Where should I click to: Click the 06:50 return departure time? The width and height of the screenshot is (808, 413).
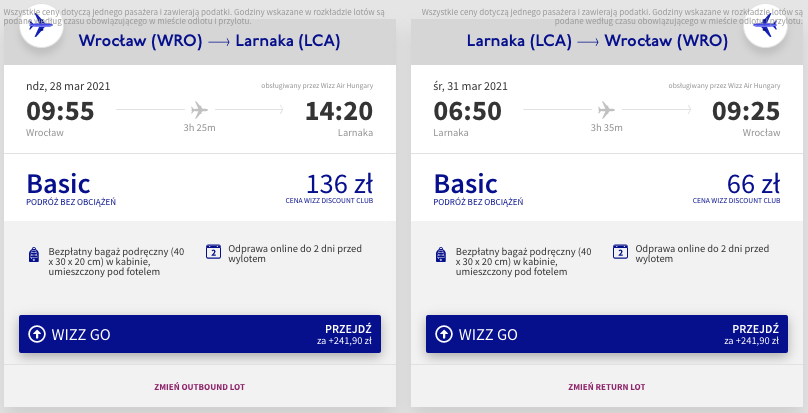467,110
